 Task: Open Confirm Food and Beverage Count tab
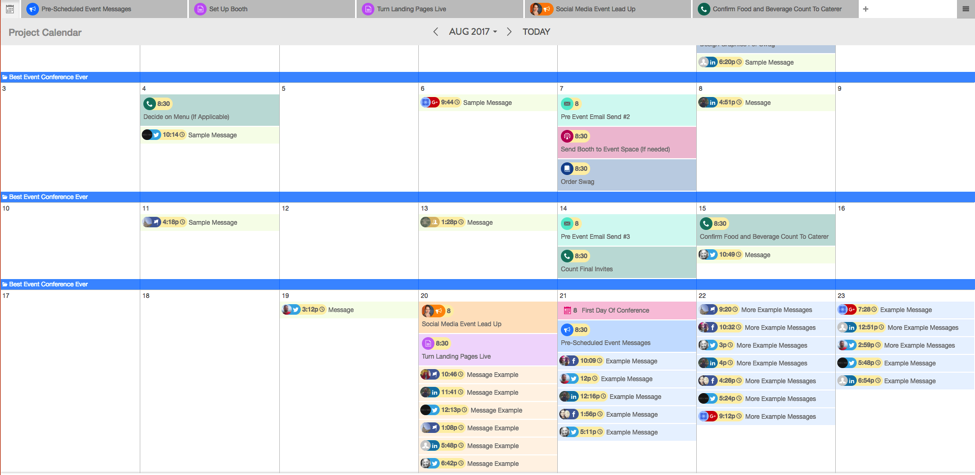click(x=776, y=9)
